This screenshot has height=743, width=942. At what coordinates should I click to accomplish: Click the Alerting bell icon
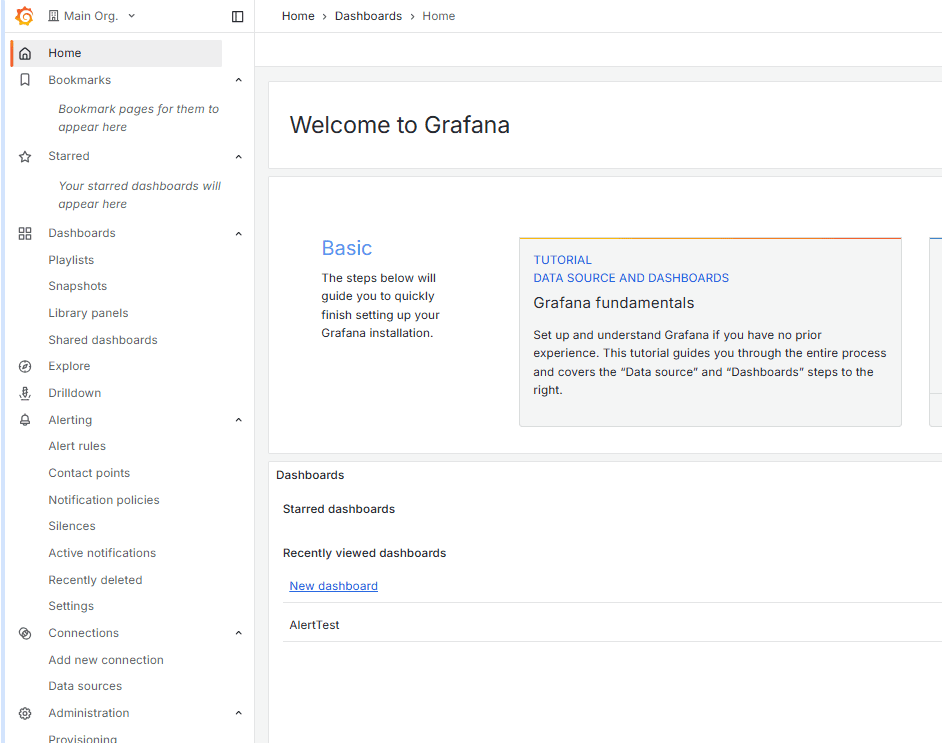[25, 420]
